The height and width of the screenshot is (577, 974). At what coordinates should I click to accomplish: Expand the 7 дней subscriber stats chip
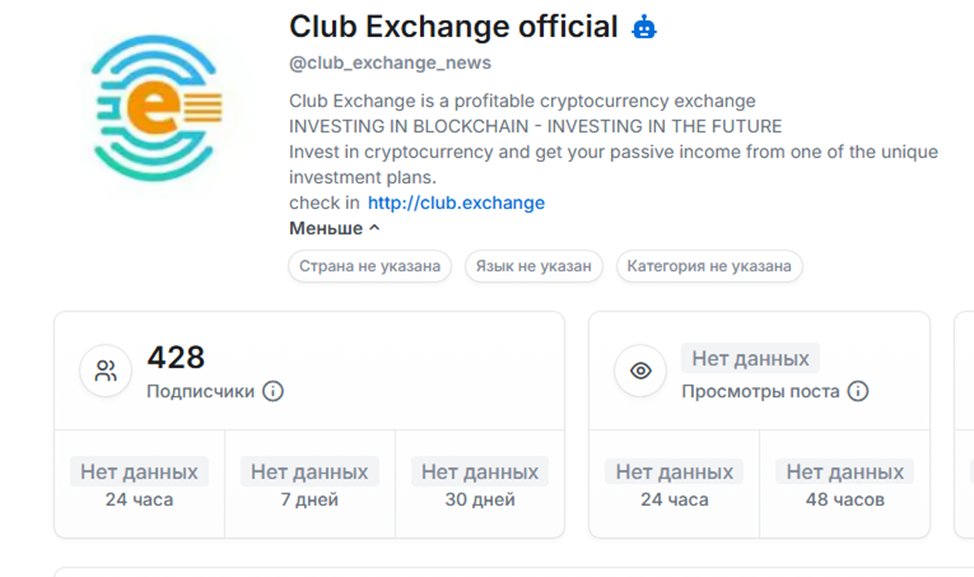(x=308, y=471)
